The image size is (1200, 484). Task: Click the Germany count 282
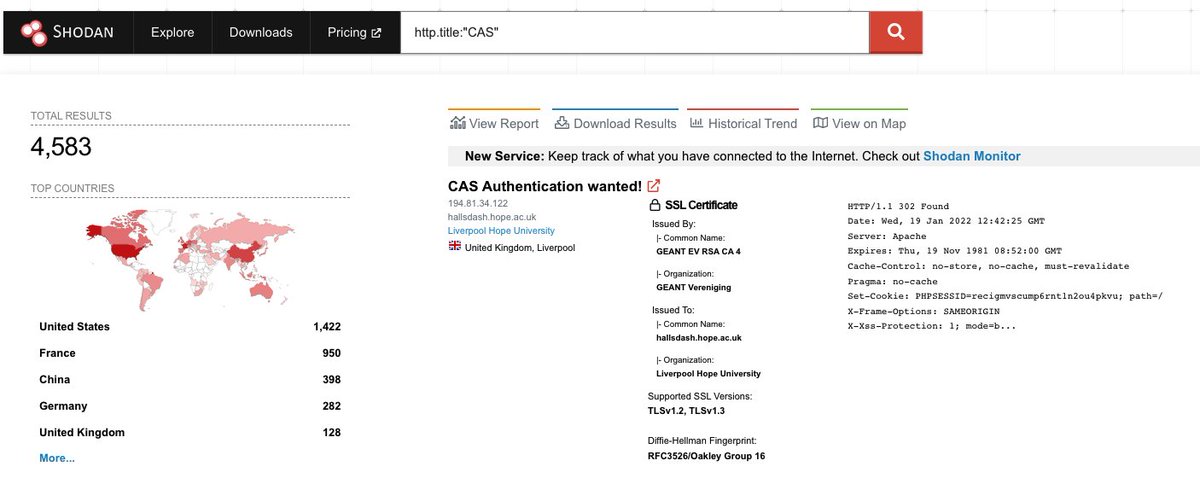[x=331, y=406]
